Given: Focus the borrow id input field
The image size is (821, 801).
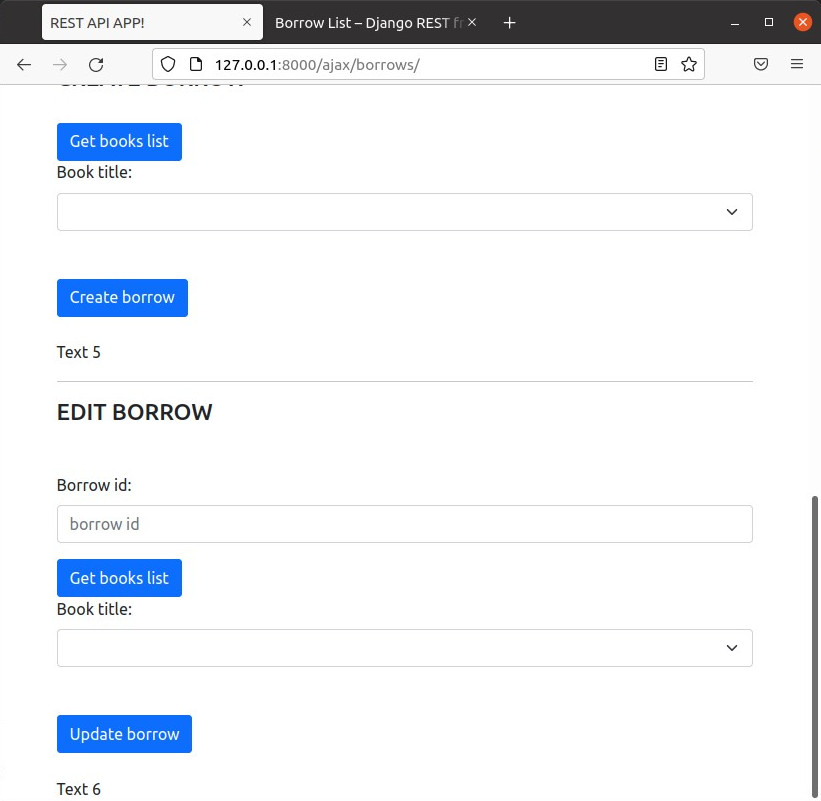Looking at the screenshot, I should pos(404,524).
